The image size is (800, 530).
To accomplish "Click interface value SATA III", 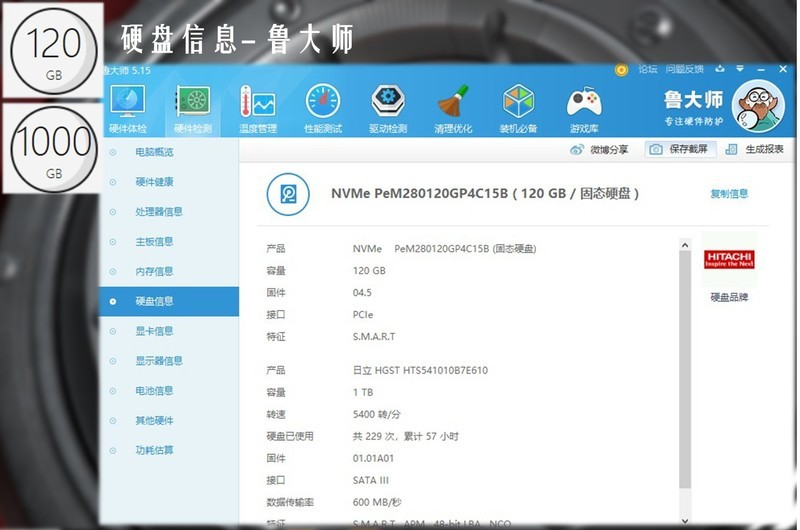I will [x=370, y=480].
